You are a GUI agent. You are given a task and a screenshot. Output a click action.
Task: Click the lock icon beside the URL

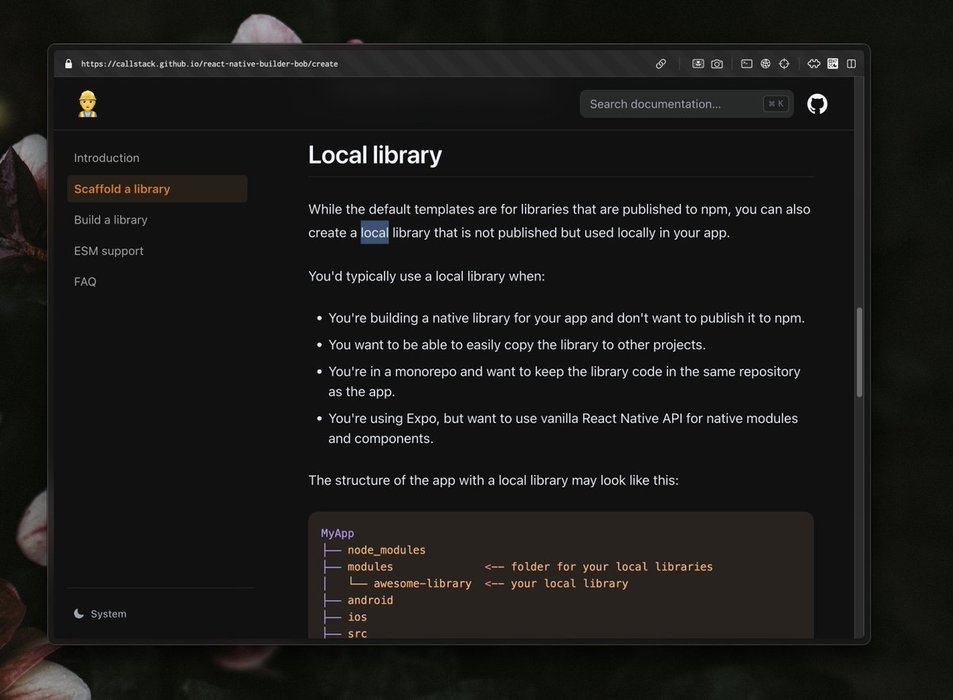[69, 64]
